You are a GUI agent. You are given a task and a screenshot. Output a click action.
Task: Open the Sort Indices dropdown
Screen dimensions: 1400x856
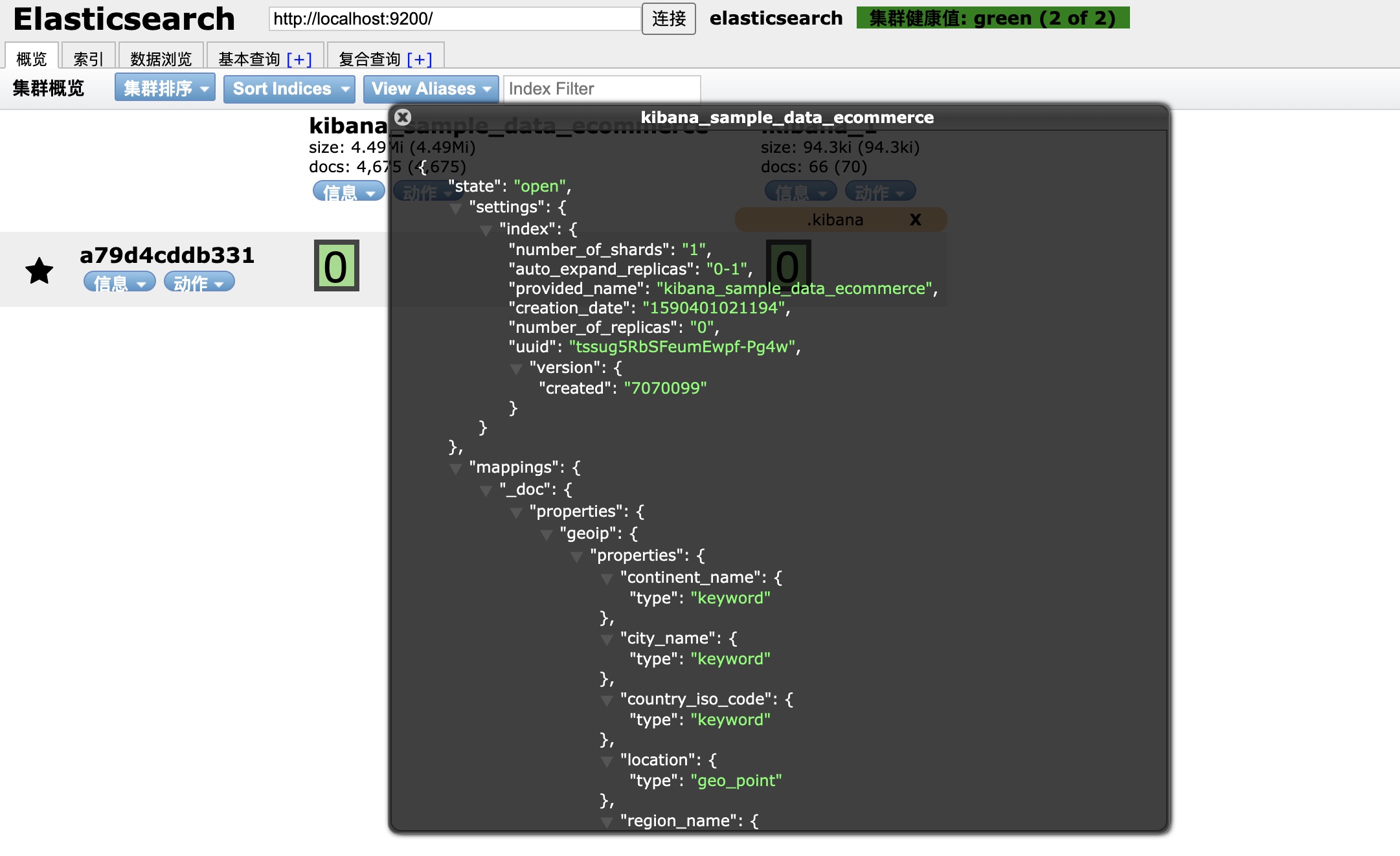[x=289, y=89]
